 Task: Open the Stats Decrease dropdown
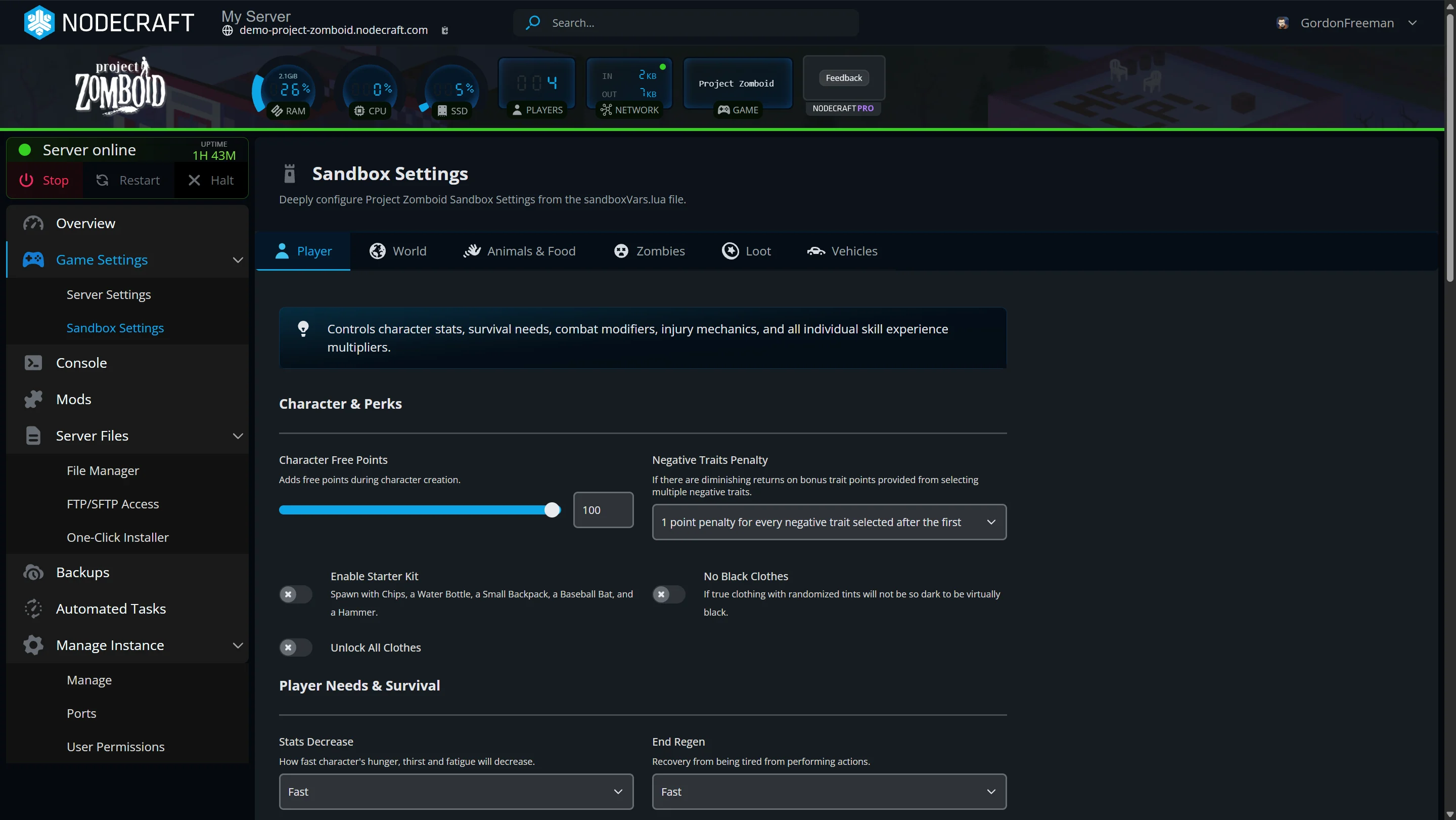click(x=456, y=792)
